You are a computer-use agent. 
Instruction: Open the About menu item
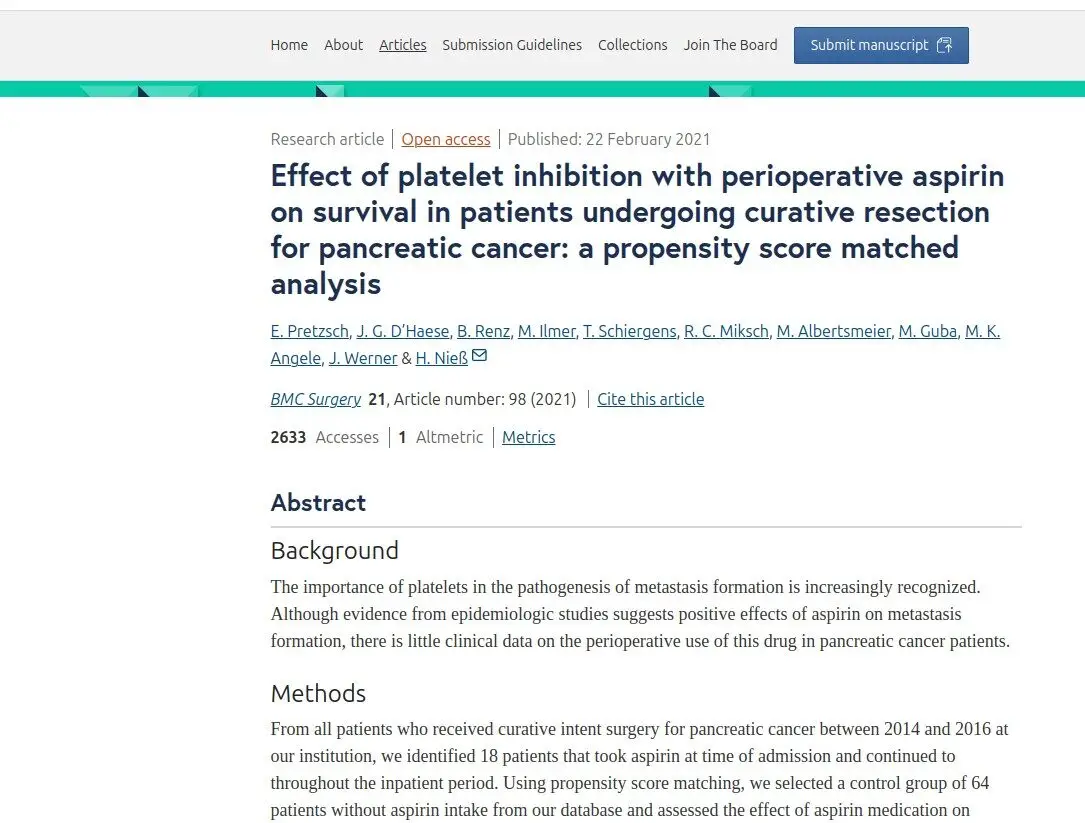343,45
